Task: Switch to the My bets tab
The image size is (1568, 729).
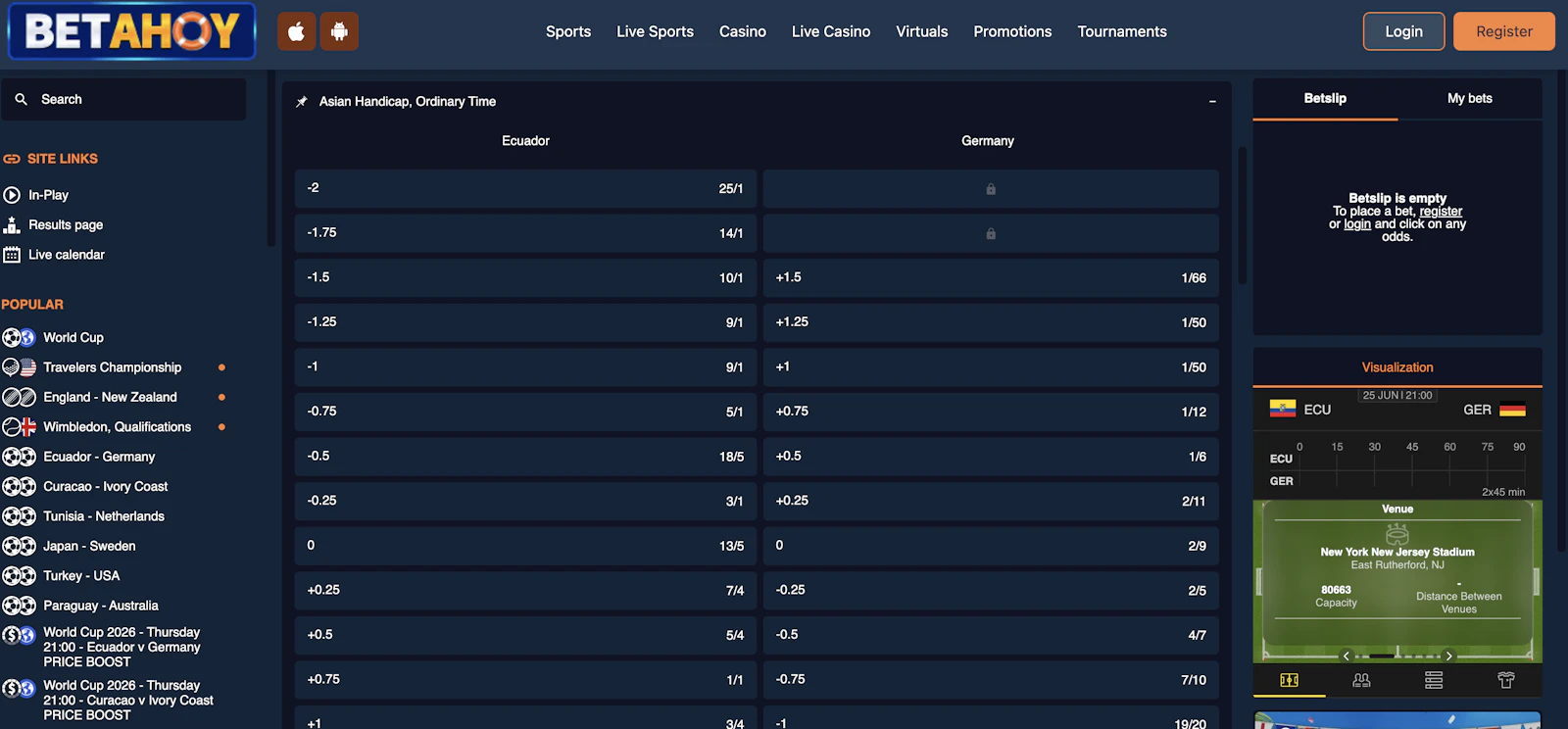Action: coord(1470,99)
